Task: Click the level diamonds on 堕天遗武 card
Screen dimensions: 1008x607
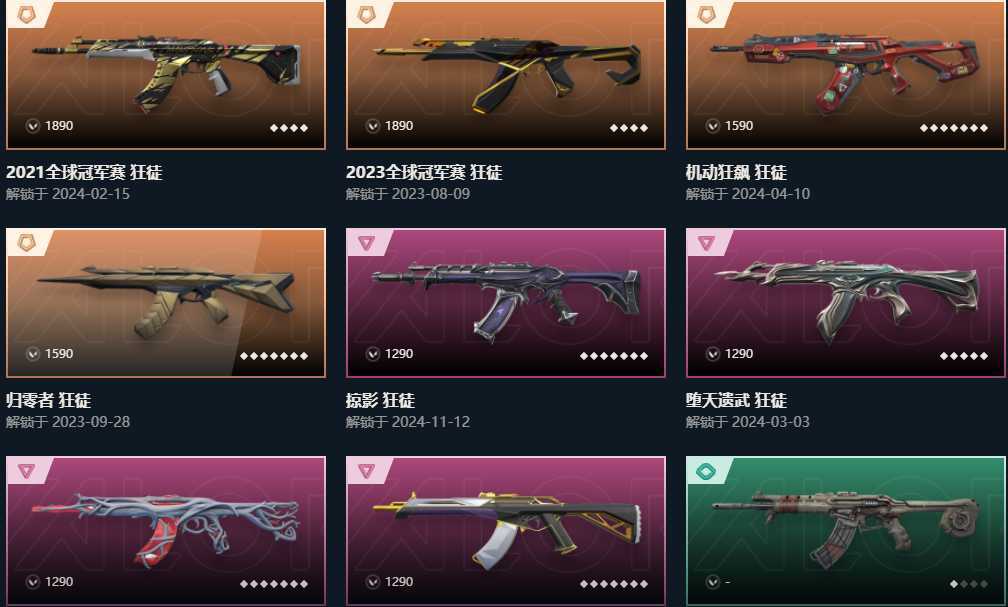Action: pyautogui.click(x=964, y=356)
